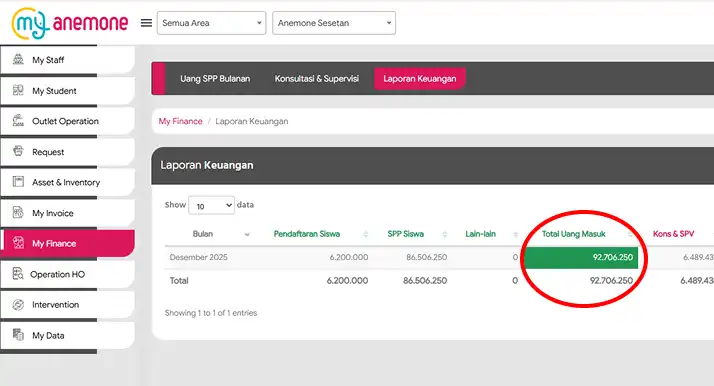Click the Asset & Inventory sidebar icon
This screenshot has width=714, height=386.
tap(18, 182)
